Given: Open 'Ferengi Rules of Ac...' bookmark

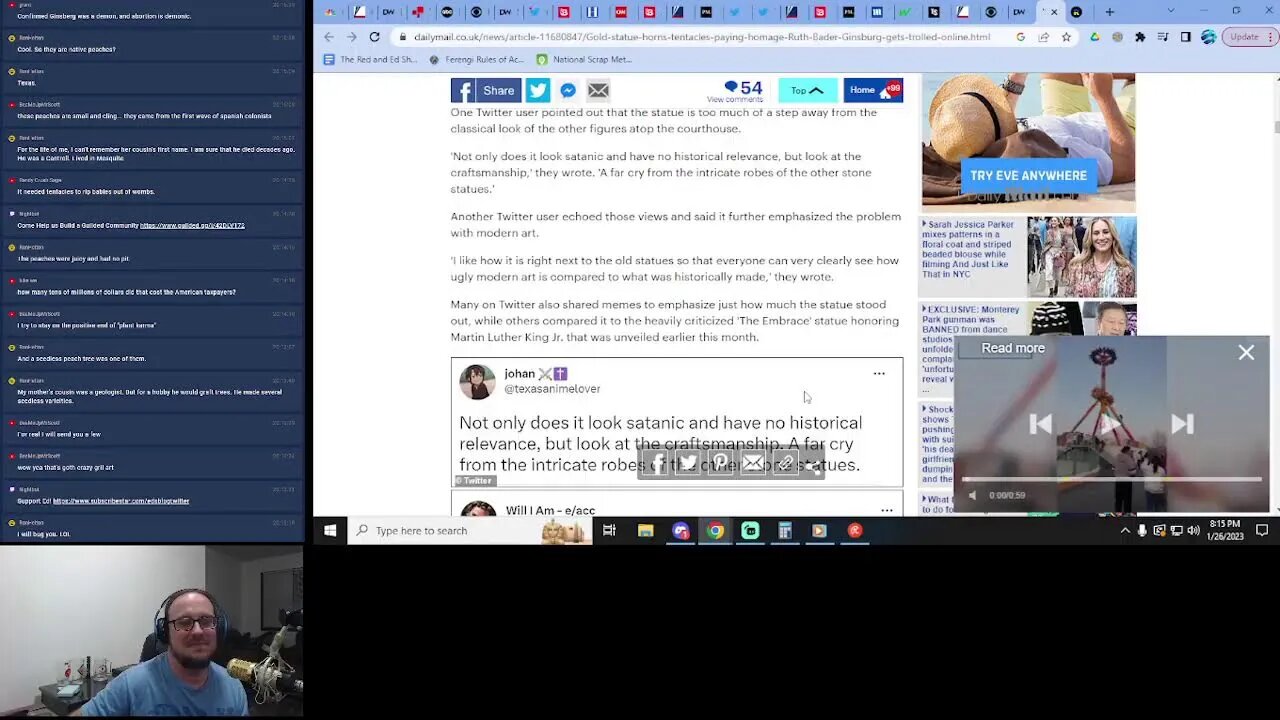Looking at the screenshot, I should coord(476,59).
